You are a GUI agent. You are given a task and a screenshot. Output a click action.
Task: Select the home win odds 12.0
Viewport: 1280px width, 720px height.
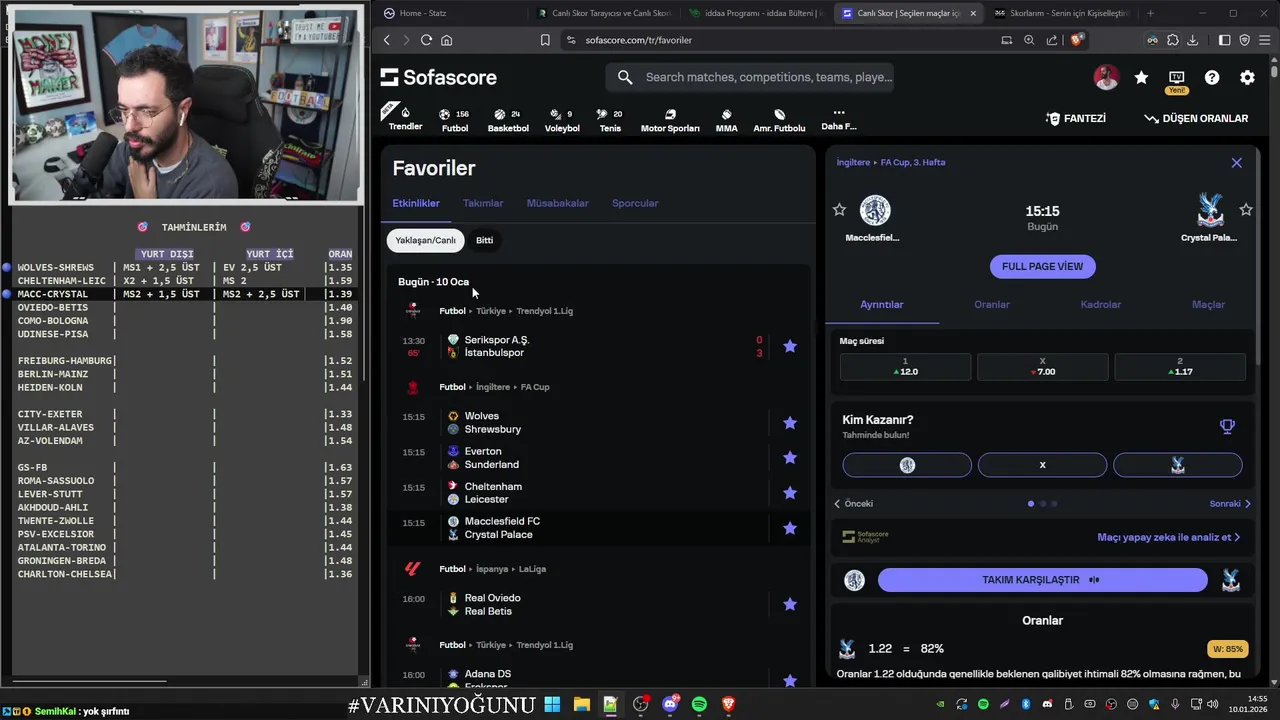(x=905, y=367)
